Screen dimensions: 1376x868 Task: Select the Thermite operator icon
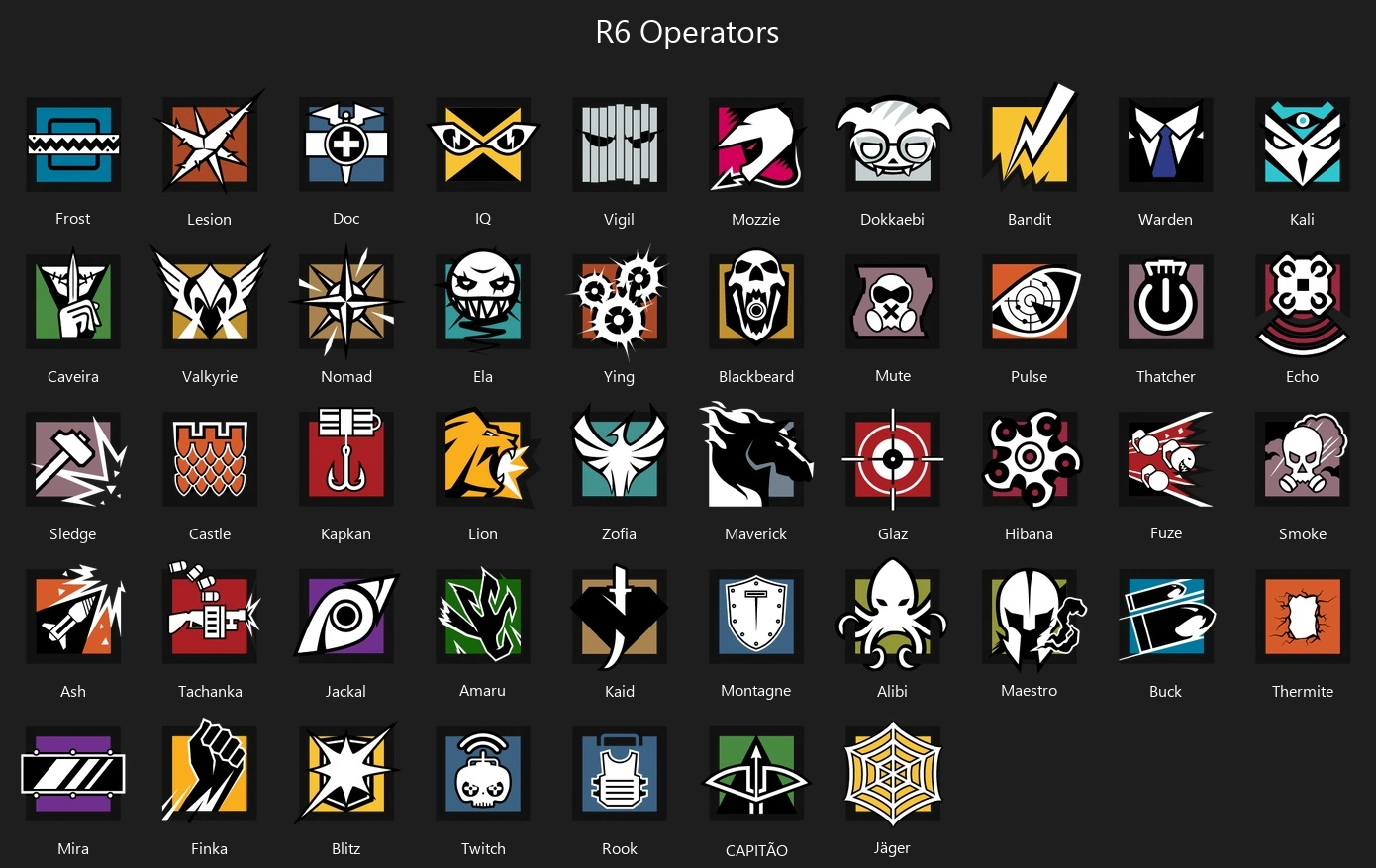1303,616
